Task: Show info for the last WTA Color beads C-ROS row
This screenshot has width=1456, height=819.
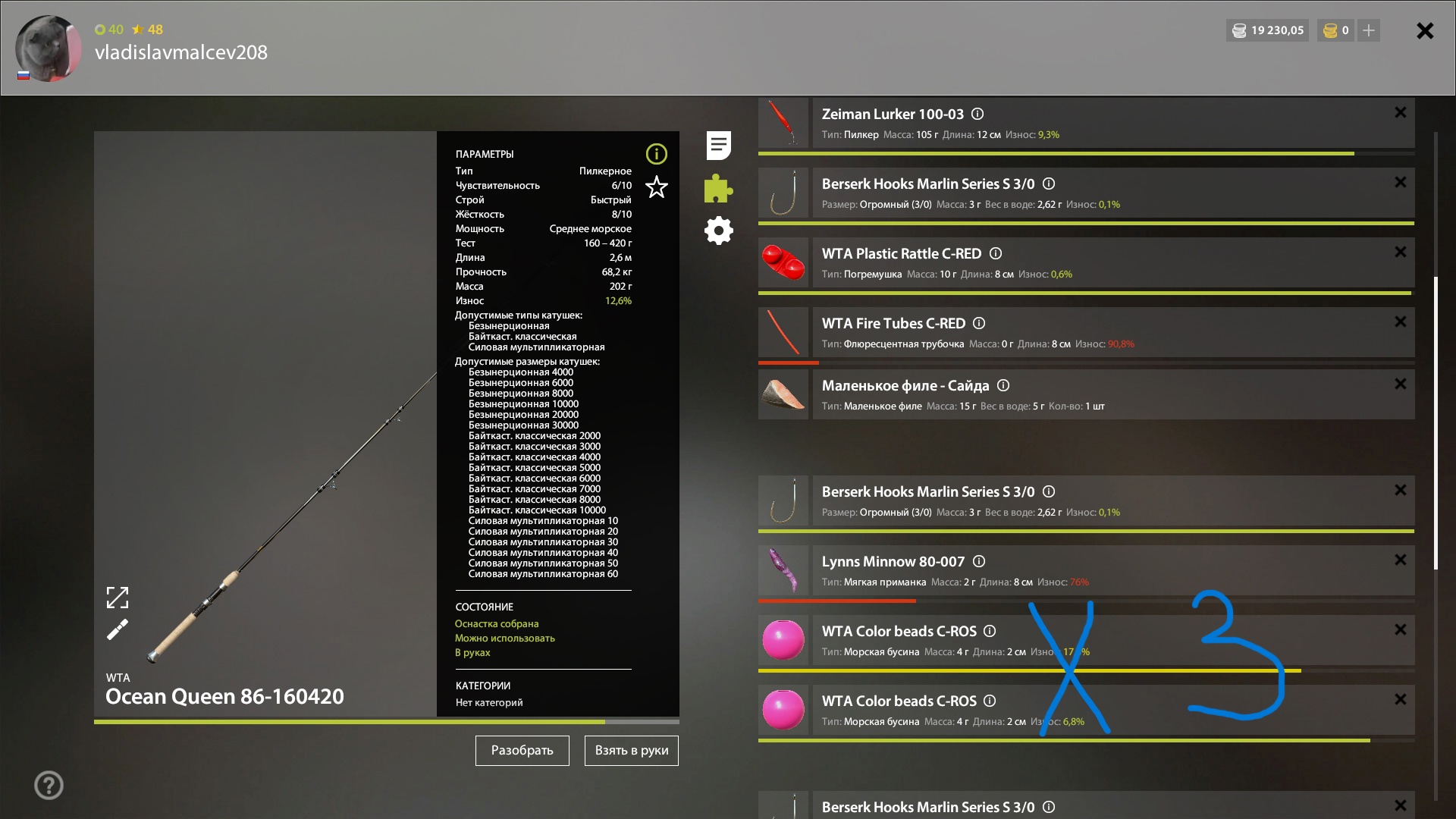Action: point(990,701)
